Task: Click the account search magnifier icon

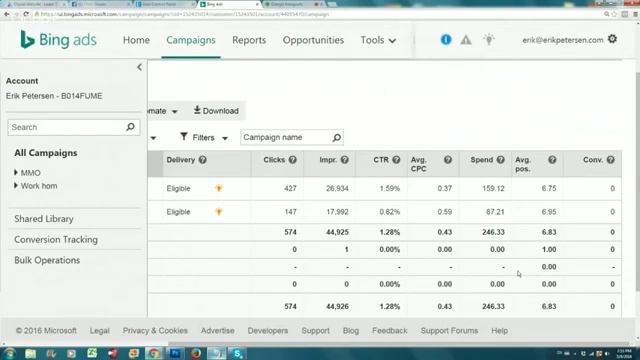Action: 130,127
